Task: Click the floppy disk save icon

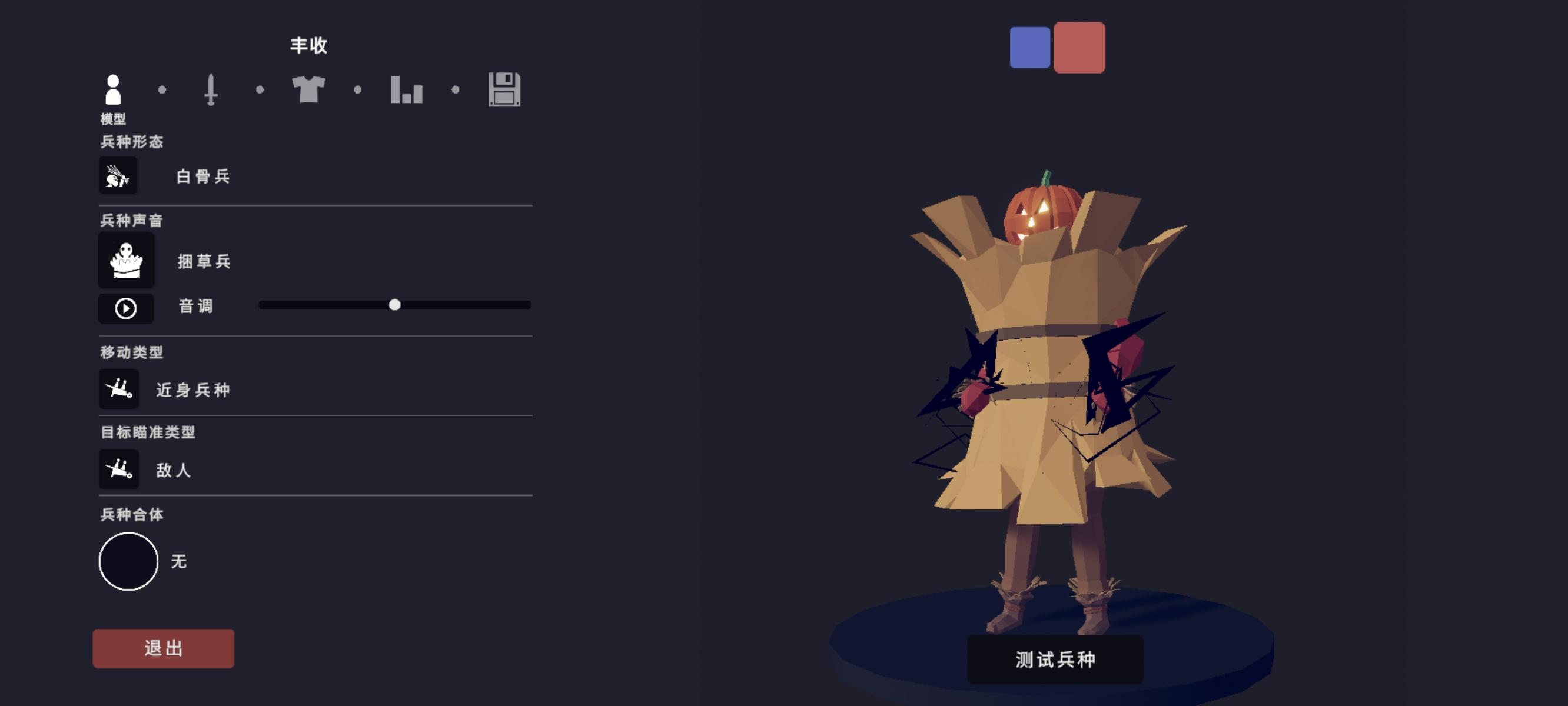Action: [x=504, y=89]
